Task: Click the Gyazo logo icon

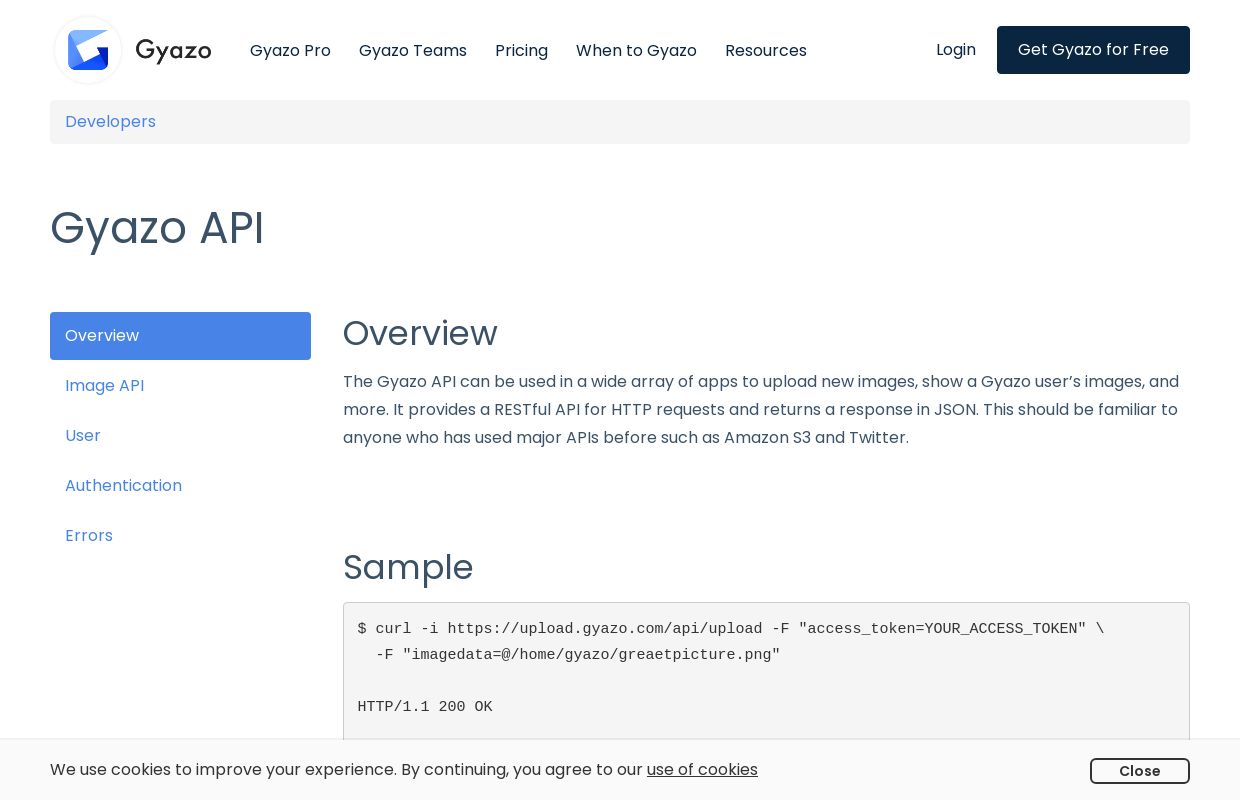Action: pos(88,50)
